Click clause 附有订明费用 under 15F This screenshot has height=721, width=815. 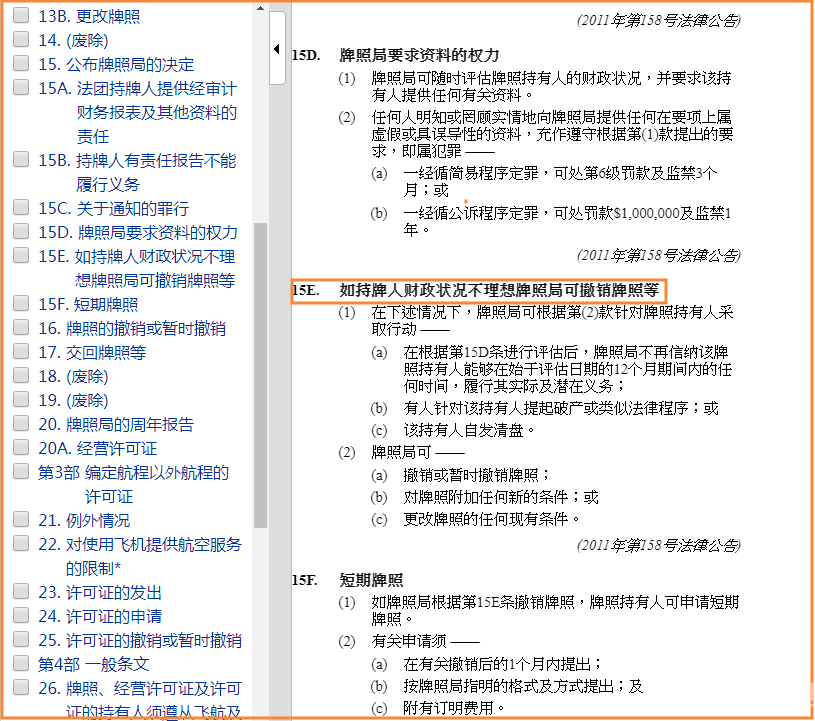[454, 707]
